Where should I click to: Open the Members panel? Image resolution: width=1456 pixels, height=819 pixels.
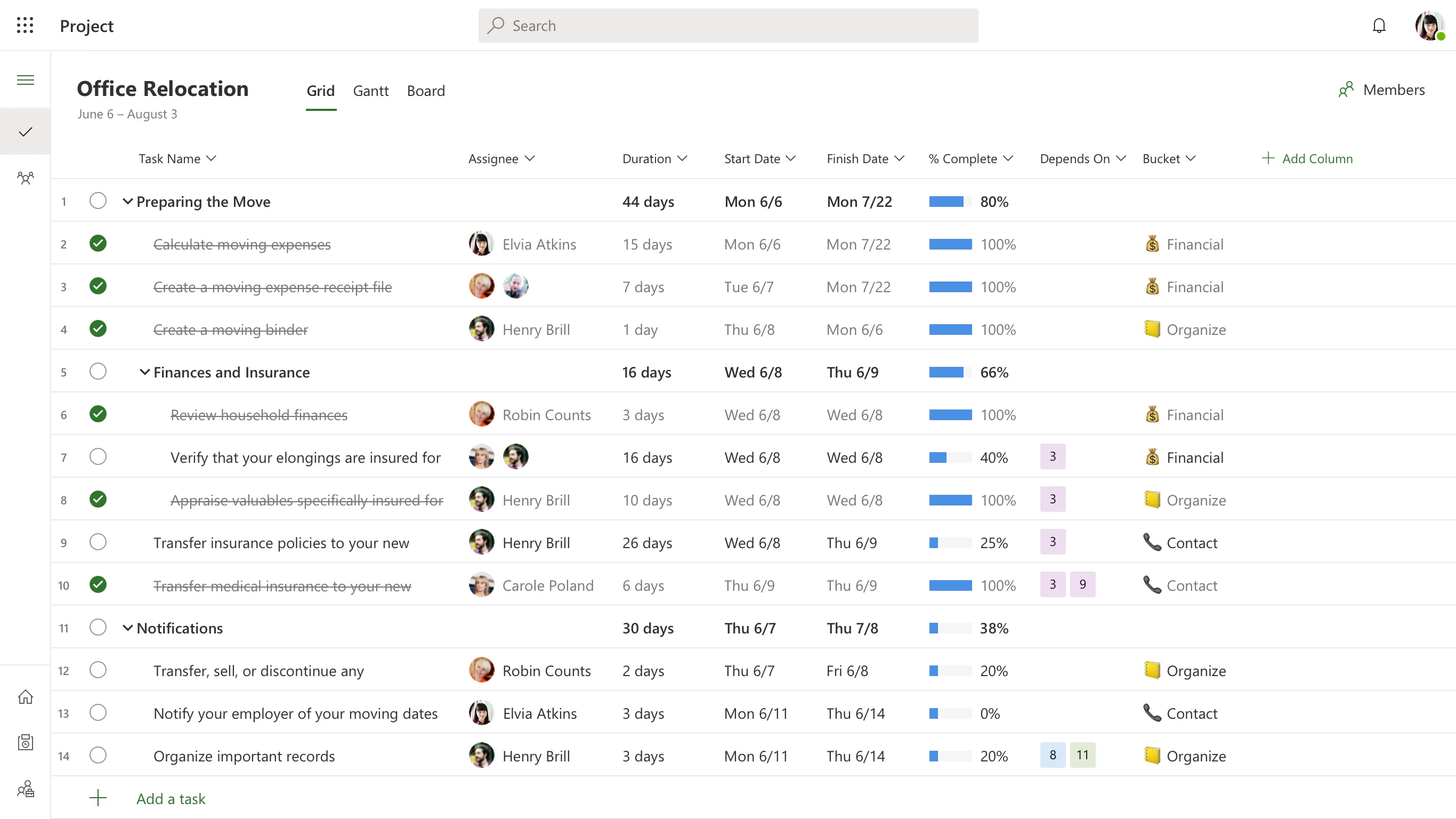coord(1381,90)
